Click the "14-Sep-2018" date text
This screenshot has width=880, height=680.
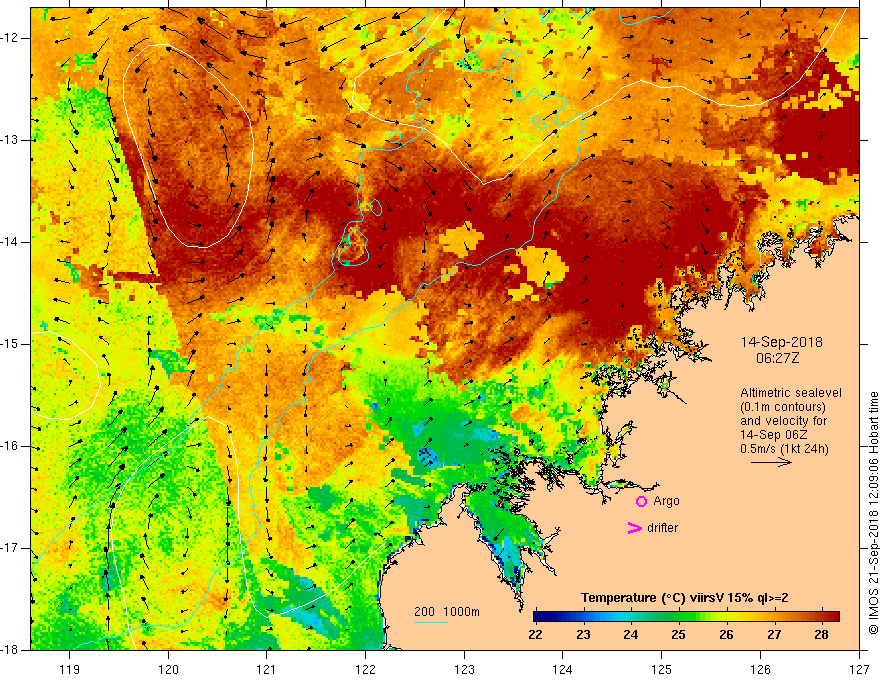[x=781, y=342]
